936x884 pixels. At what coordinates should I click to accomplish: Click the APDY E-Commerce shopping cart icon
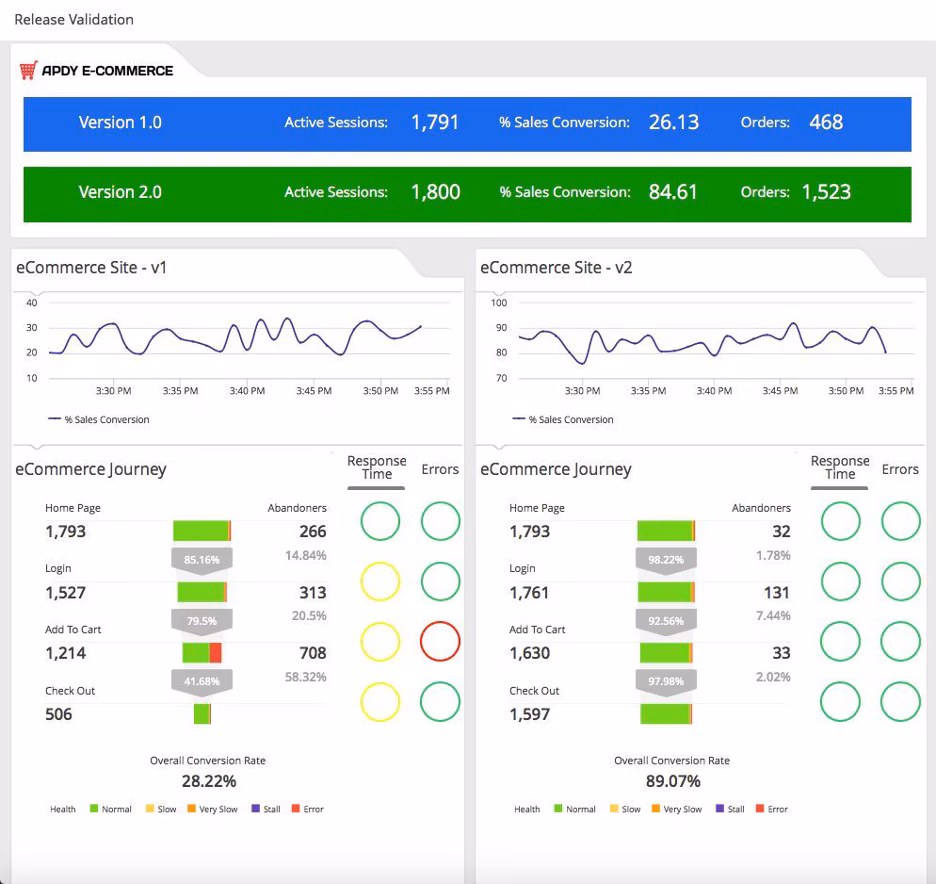coord(28,71)
